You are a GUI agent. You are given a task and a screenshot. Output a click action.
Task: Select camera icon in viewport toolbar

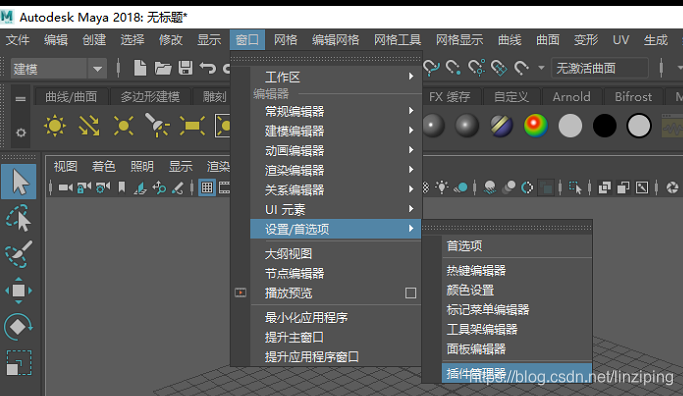tap(66, 188)
